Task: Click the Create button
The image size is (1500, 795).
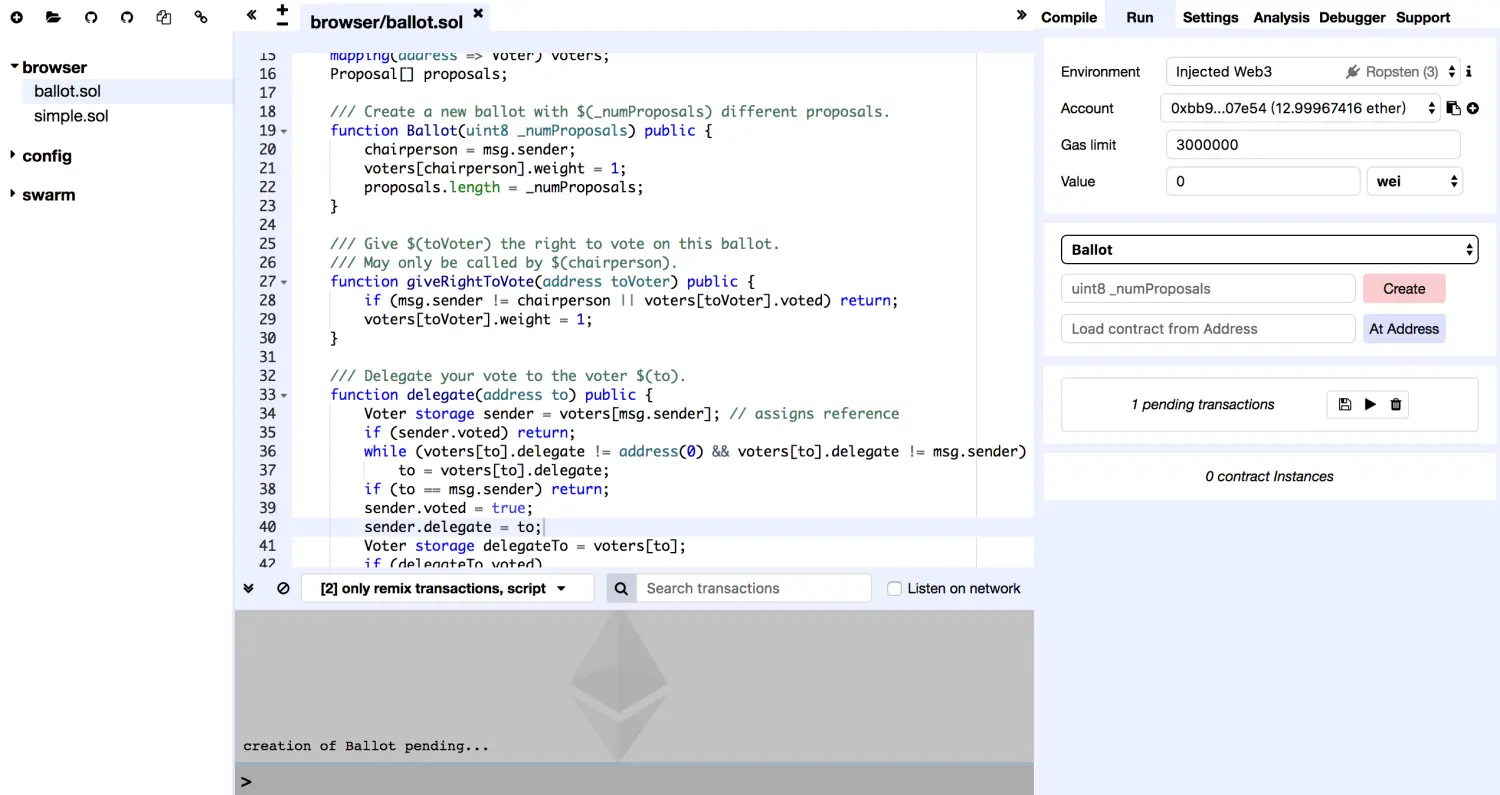Action: pos(1404,288)
